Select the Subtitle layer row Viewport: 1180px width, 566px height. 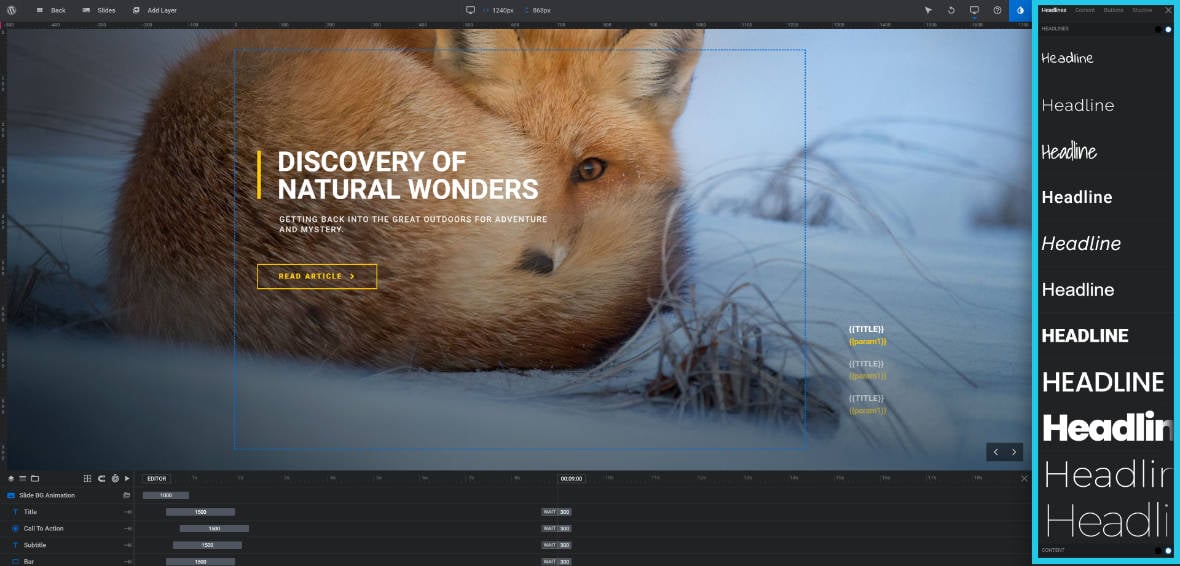pos(68,545)
